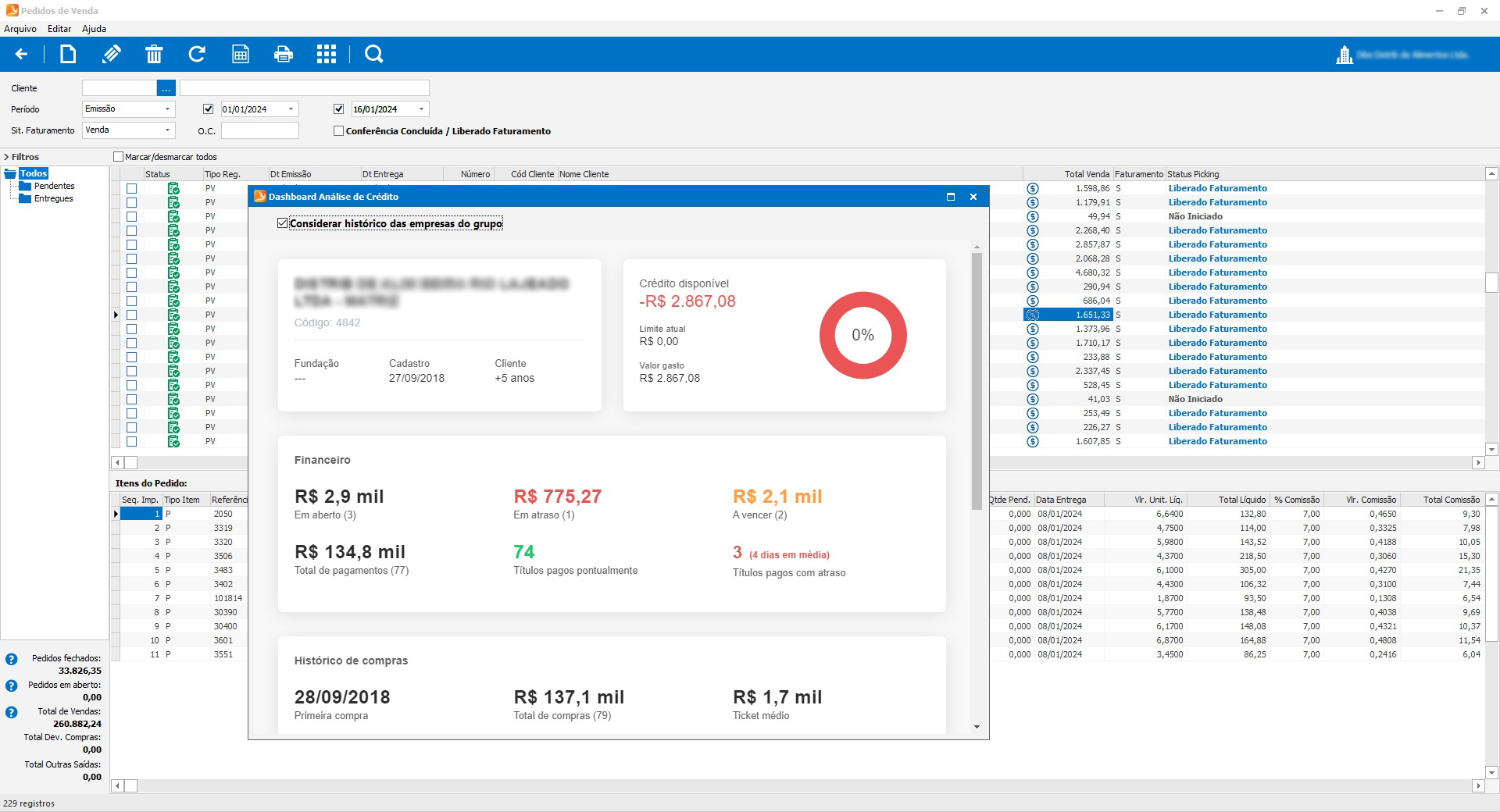Tick the first order row checkbox
Viewport: 1500px width, 812px height.
pyautogui.click(x=131, y=188)
